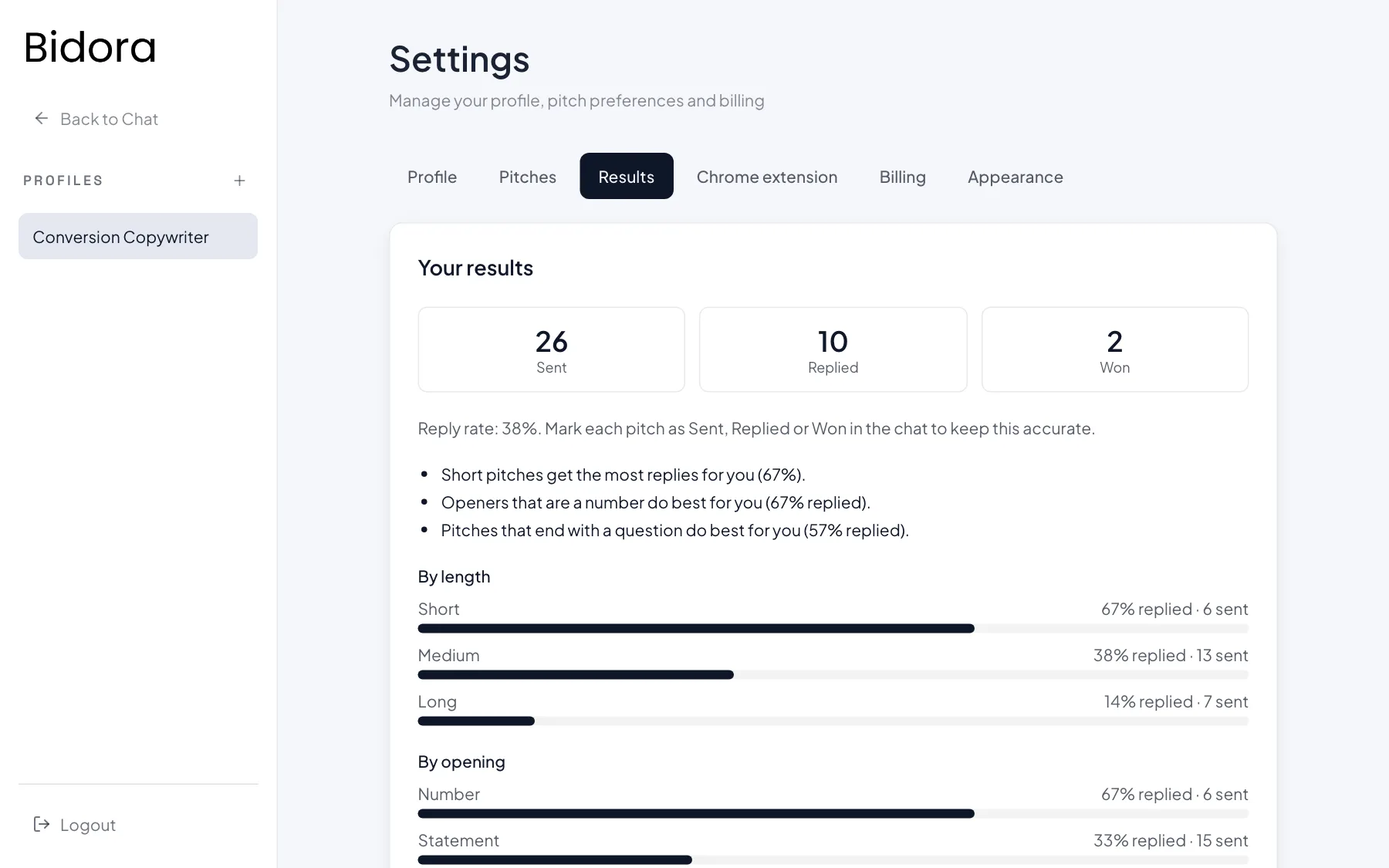Click the '14% replied · 7 sent' text
Image resolution: width=1389 pixels, height=868 pixels.
click(x=1176, y=701)
